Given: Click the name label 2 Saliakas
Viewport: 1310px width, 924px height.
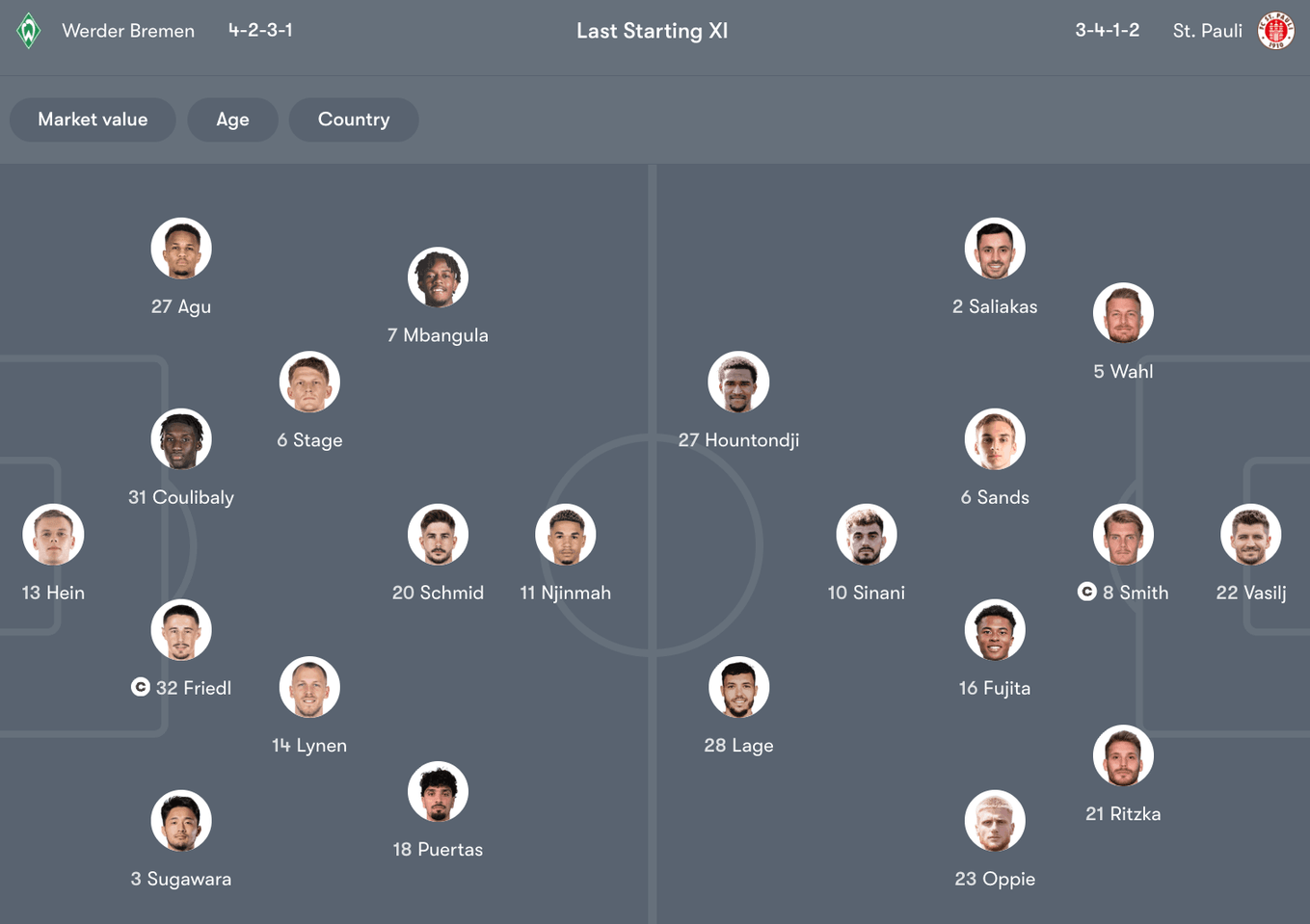Looking at the screenshot, I should 995,306.
